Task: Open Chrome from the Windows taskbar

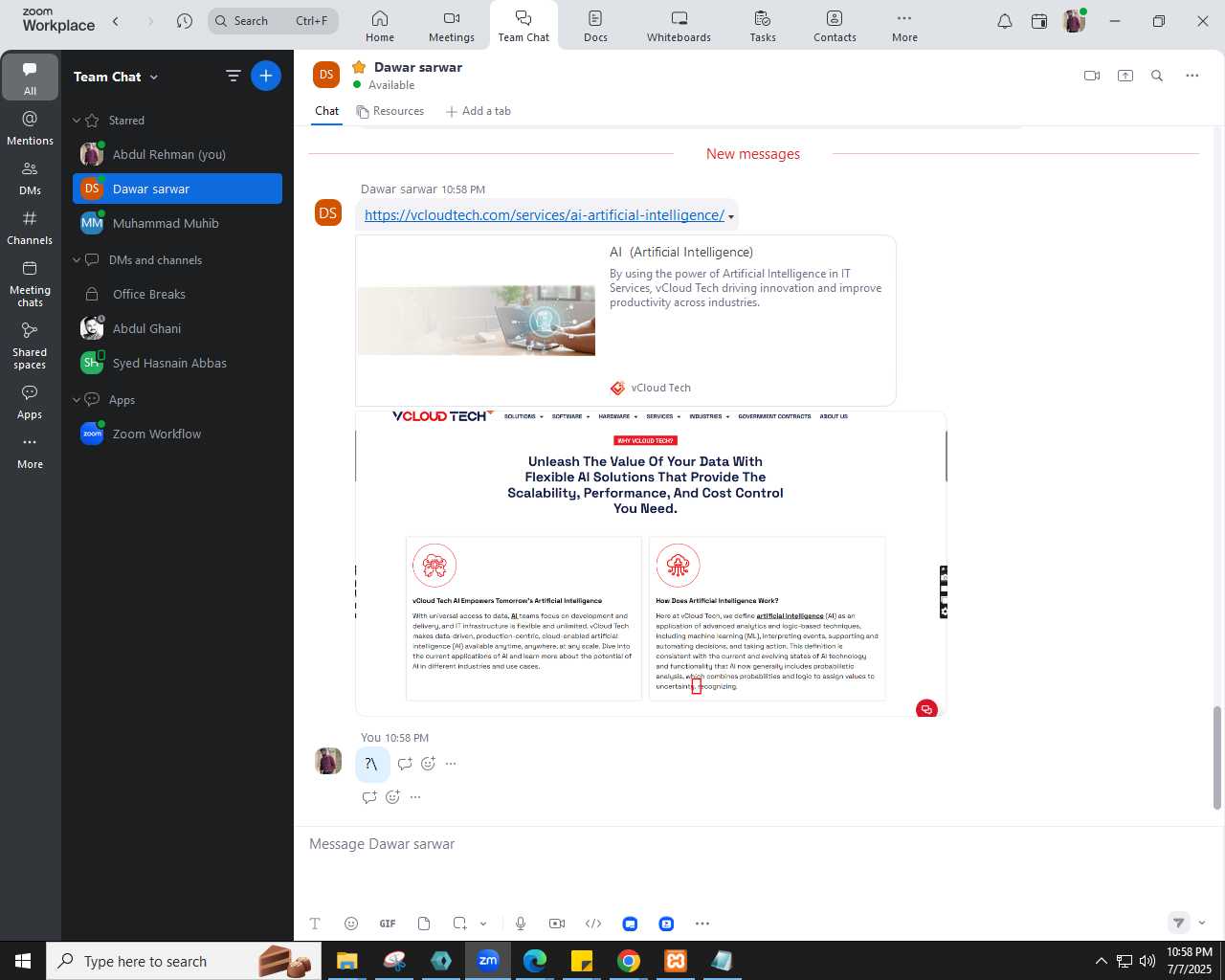Action: click(x=629, y=961)
